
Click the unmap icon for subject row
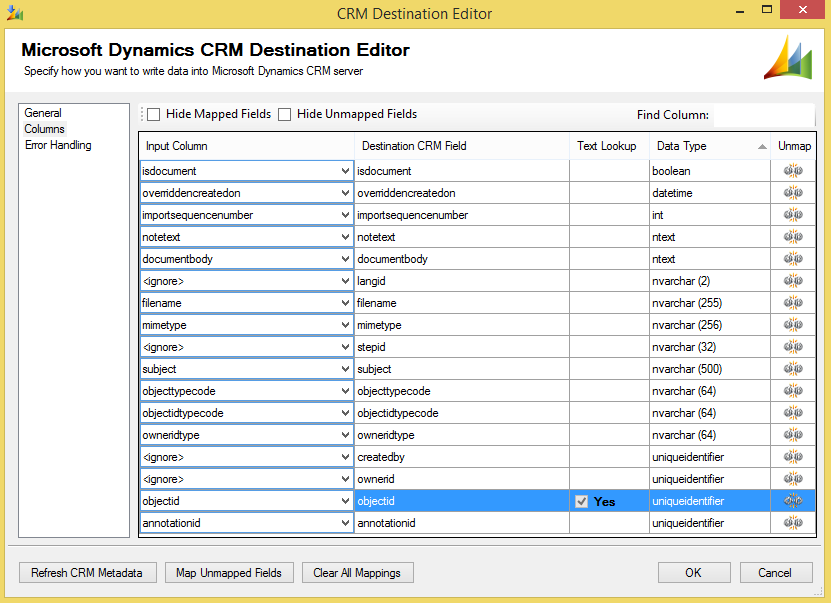793,369
